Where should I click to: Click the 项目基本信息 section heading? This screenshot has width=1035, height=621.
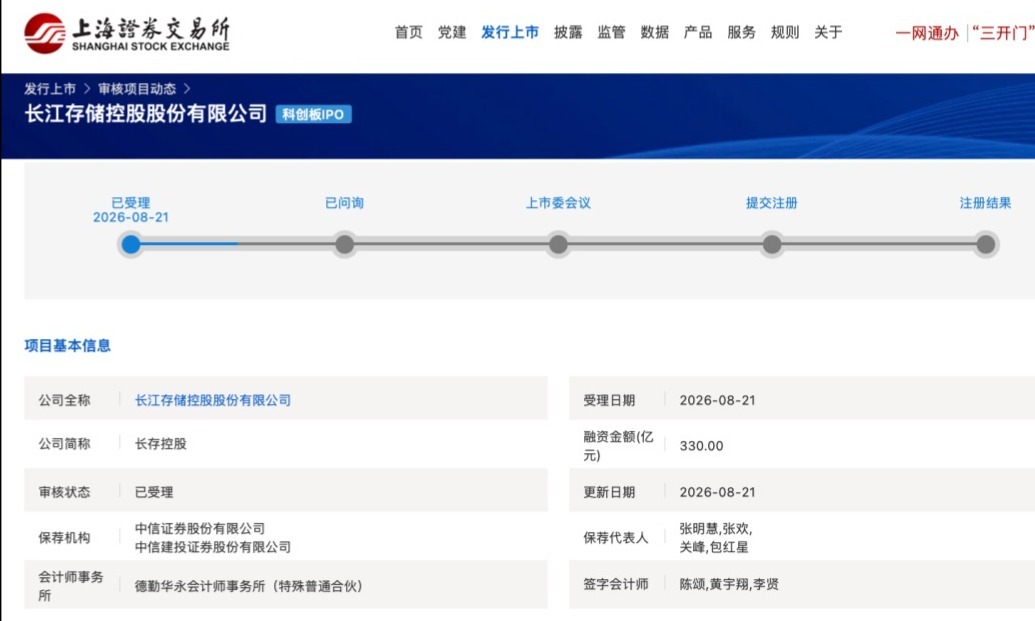(x=67, y=345)
